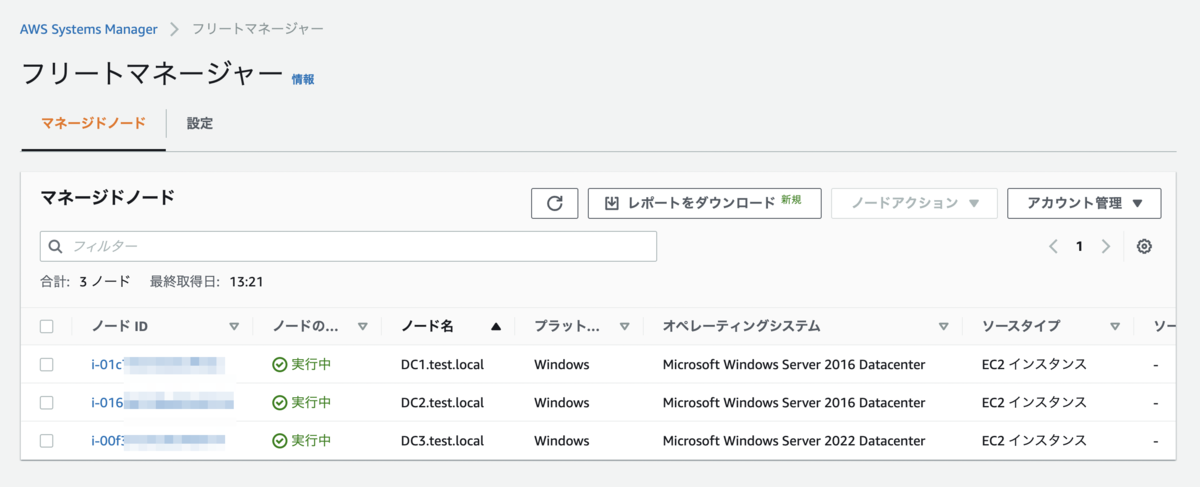Switch to the マネージドノード tab

pyautogui.click(x=94, y=124)
